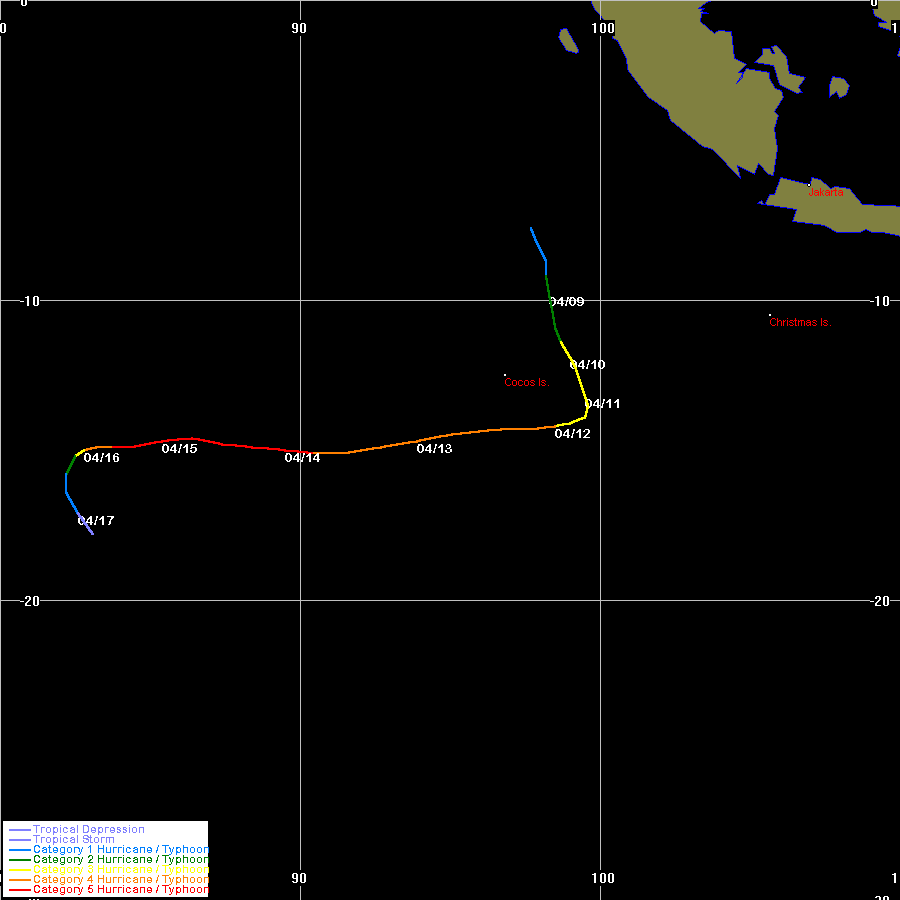Click the Cocos Is. label
900x900 pixels.
[x=526, y=383]
